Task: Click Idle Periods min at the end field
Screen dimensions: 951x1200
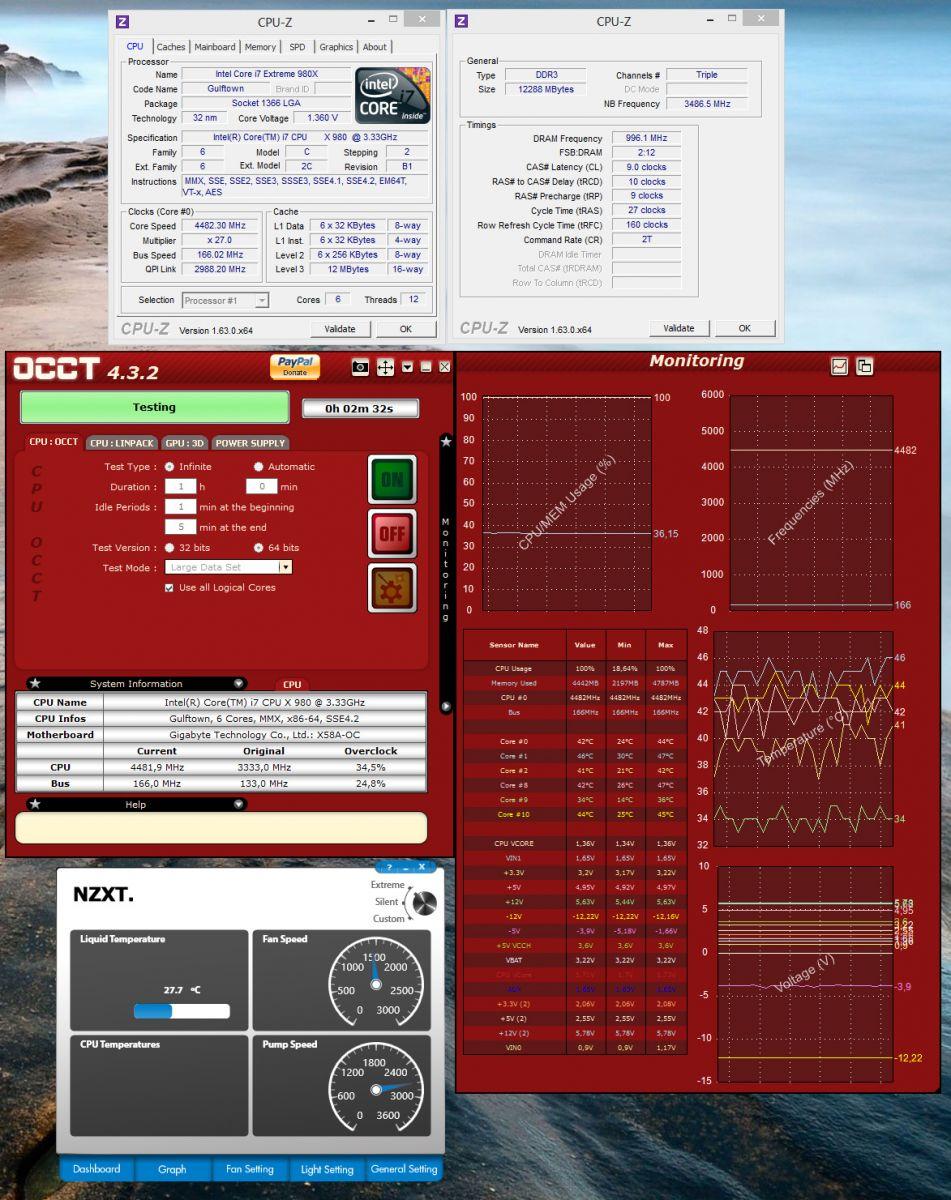Action: click(180, 527)
